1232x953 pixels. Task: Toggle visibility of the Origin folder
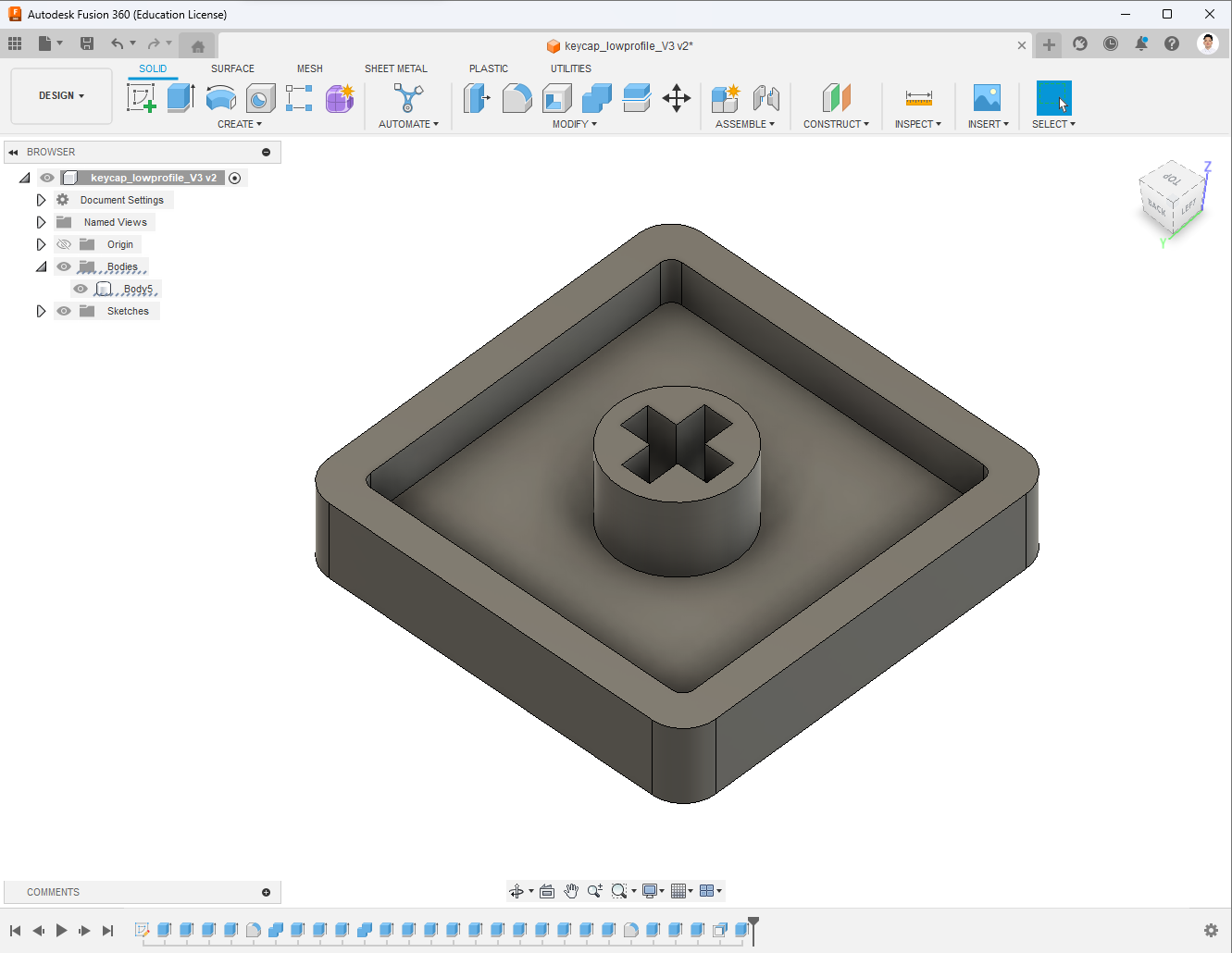(64, 244)
